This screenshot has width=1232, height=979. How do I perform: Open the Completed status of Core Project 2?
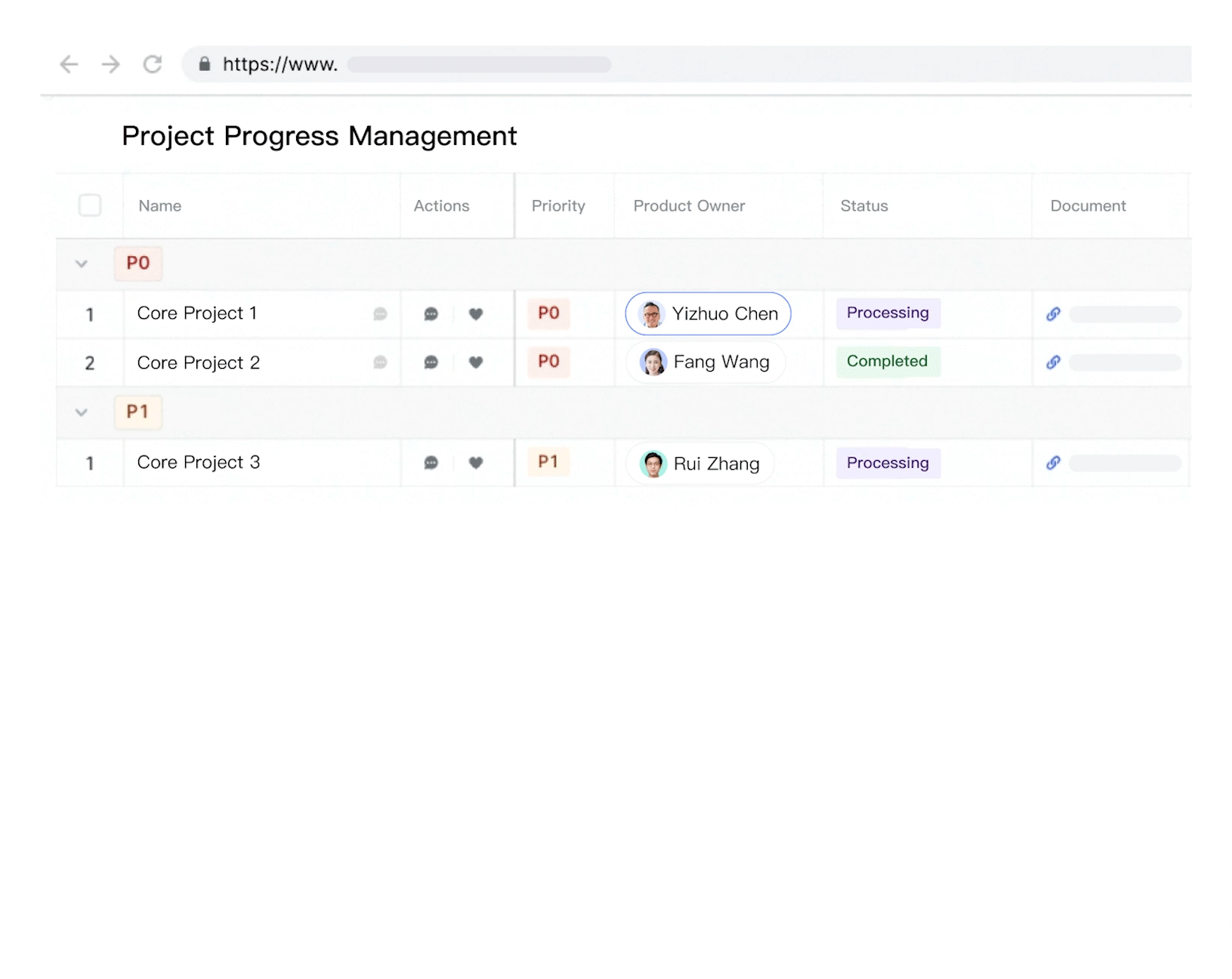coord(887,362)
